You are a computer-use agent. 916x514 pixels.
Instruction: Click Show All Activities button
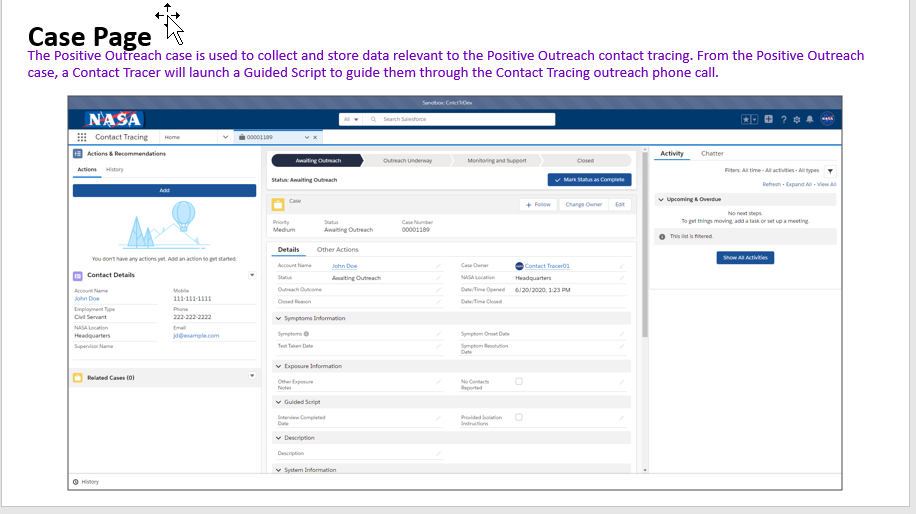pos(745,258)
